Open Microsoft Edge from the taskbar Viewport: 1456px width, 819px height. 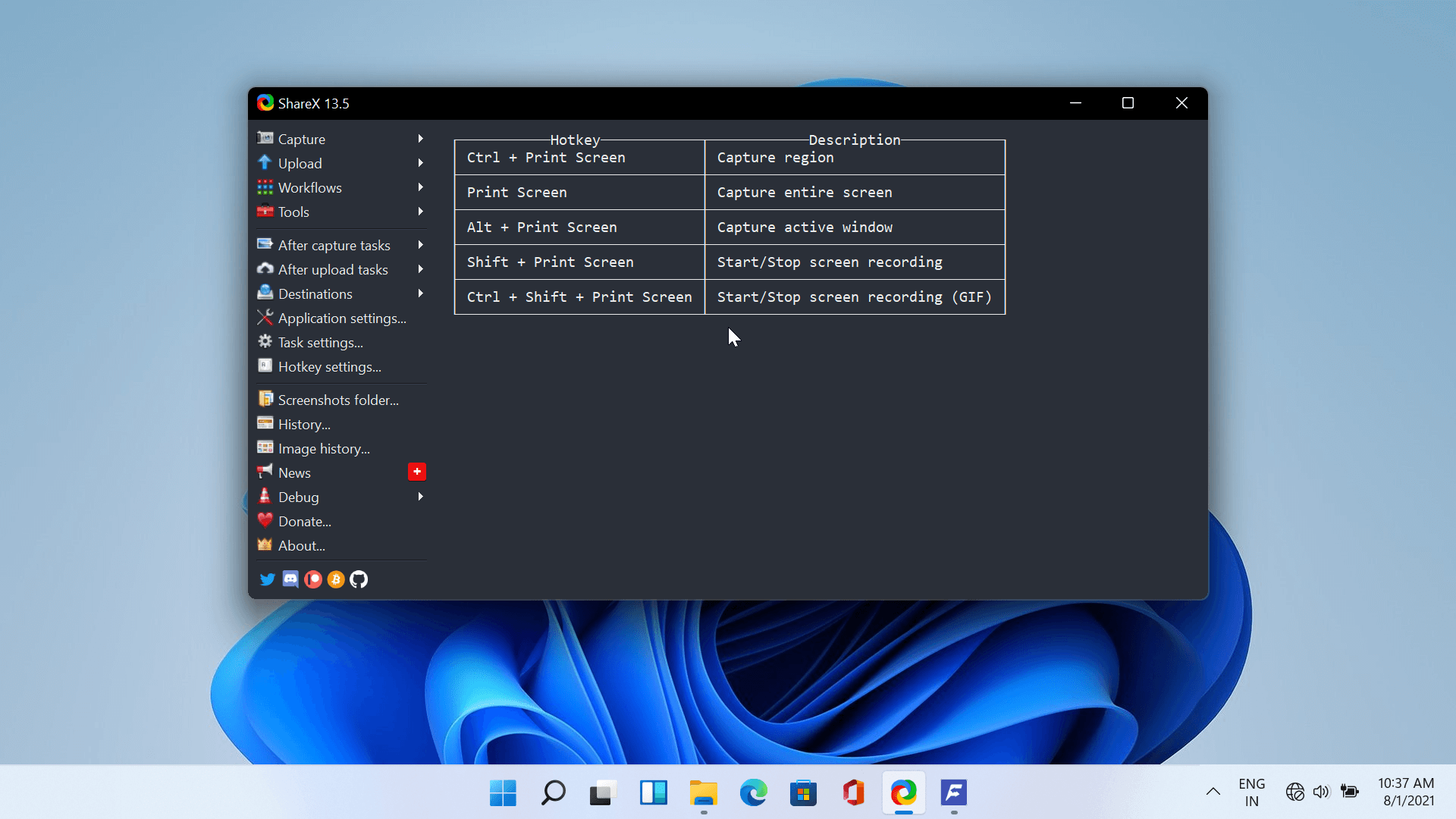click(x=753, y=793)
